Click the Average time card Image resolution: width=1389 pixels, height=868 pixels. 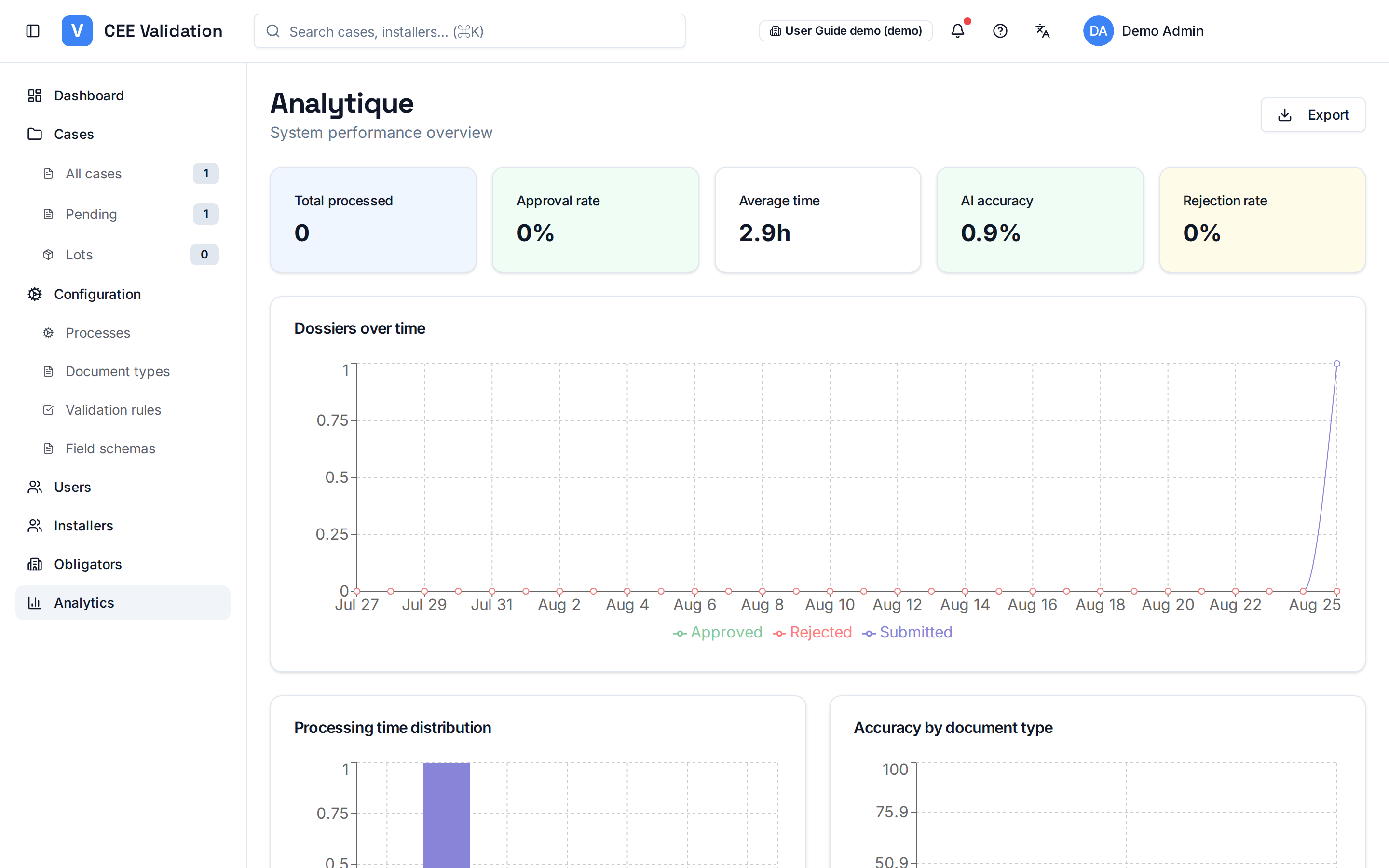click(818, 220)
